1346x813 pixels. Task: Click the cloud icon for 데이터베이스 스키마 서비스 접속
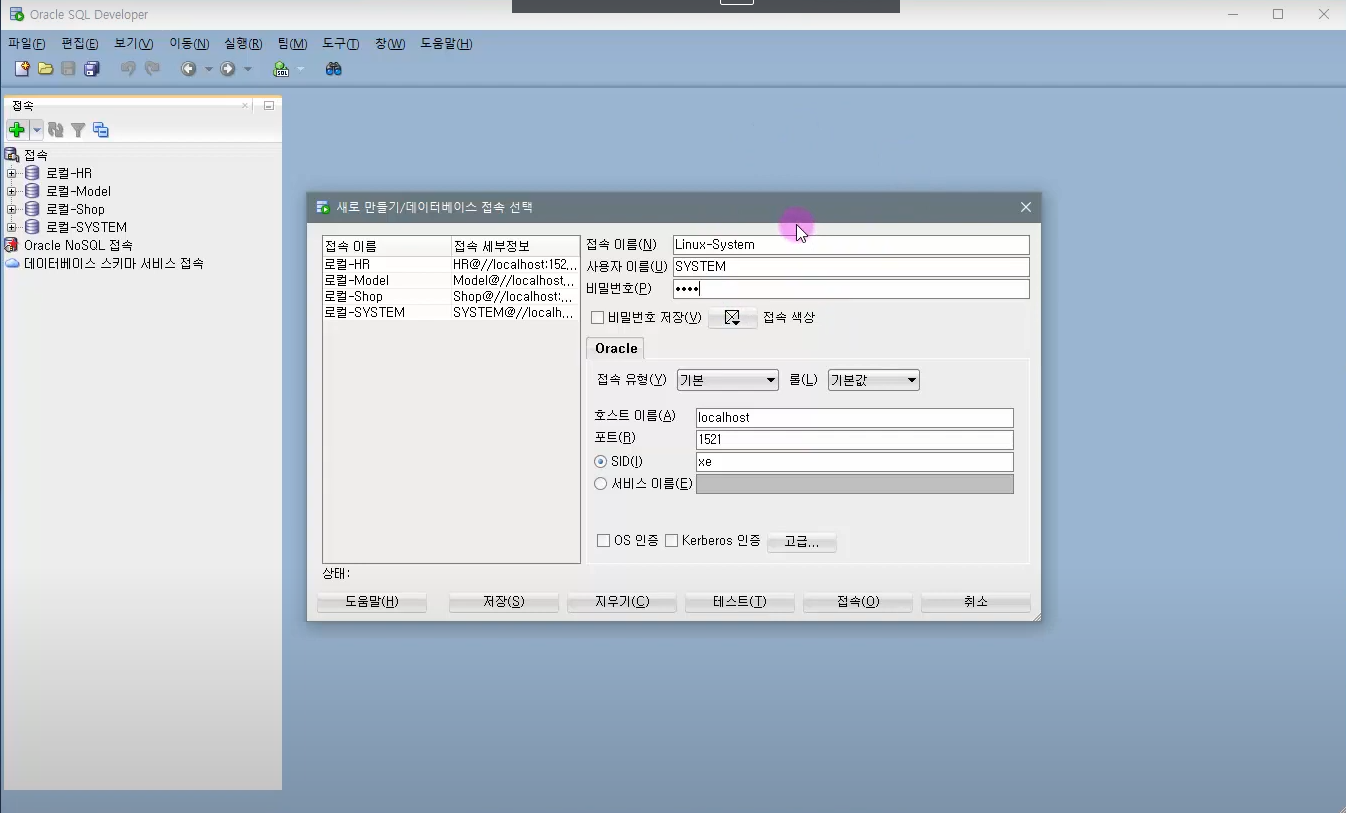[x=12, y=263]
